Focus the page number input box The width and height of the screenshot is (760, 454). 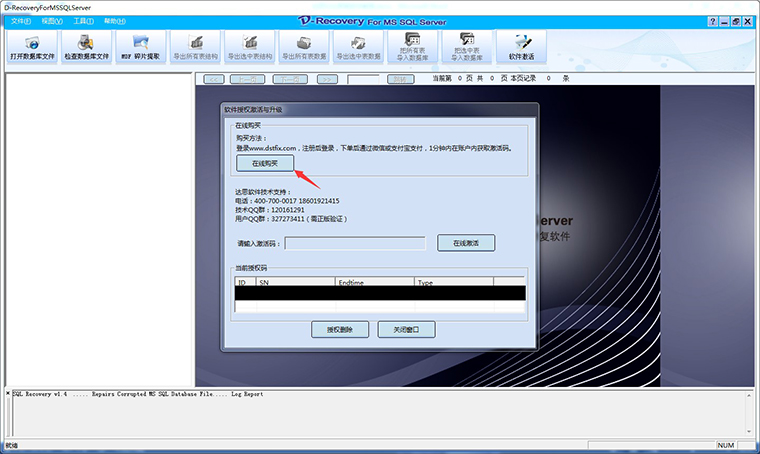click(x=363, y=79)
